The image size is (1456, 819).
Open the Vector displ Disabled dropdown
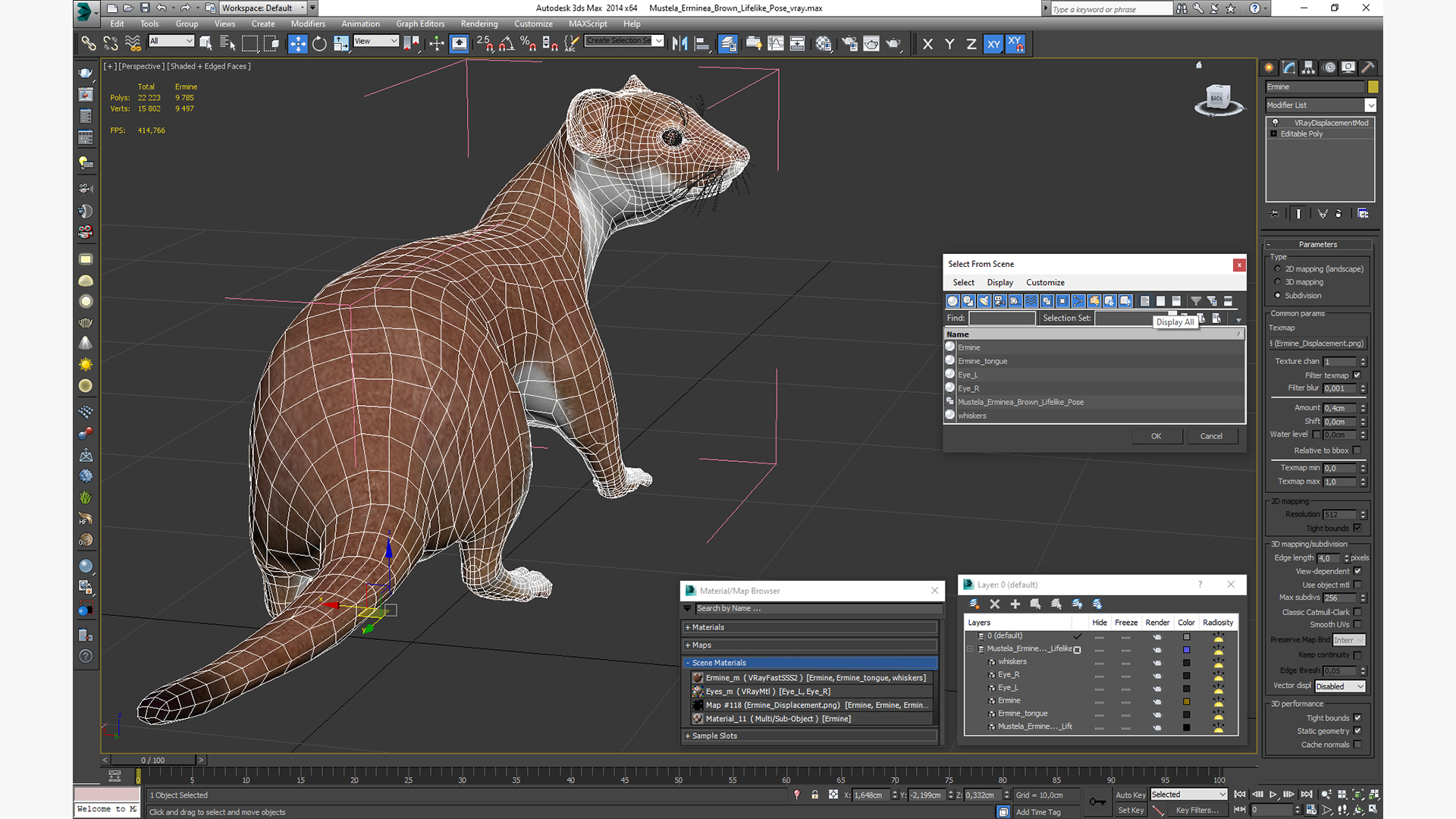[1340, 687]
